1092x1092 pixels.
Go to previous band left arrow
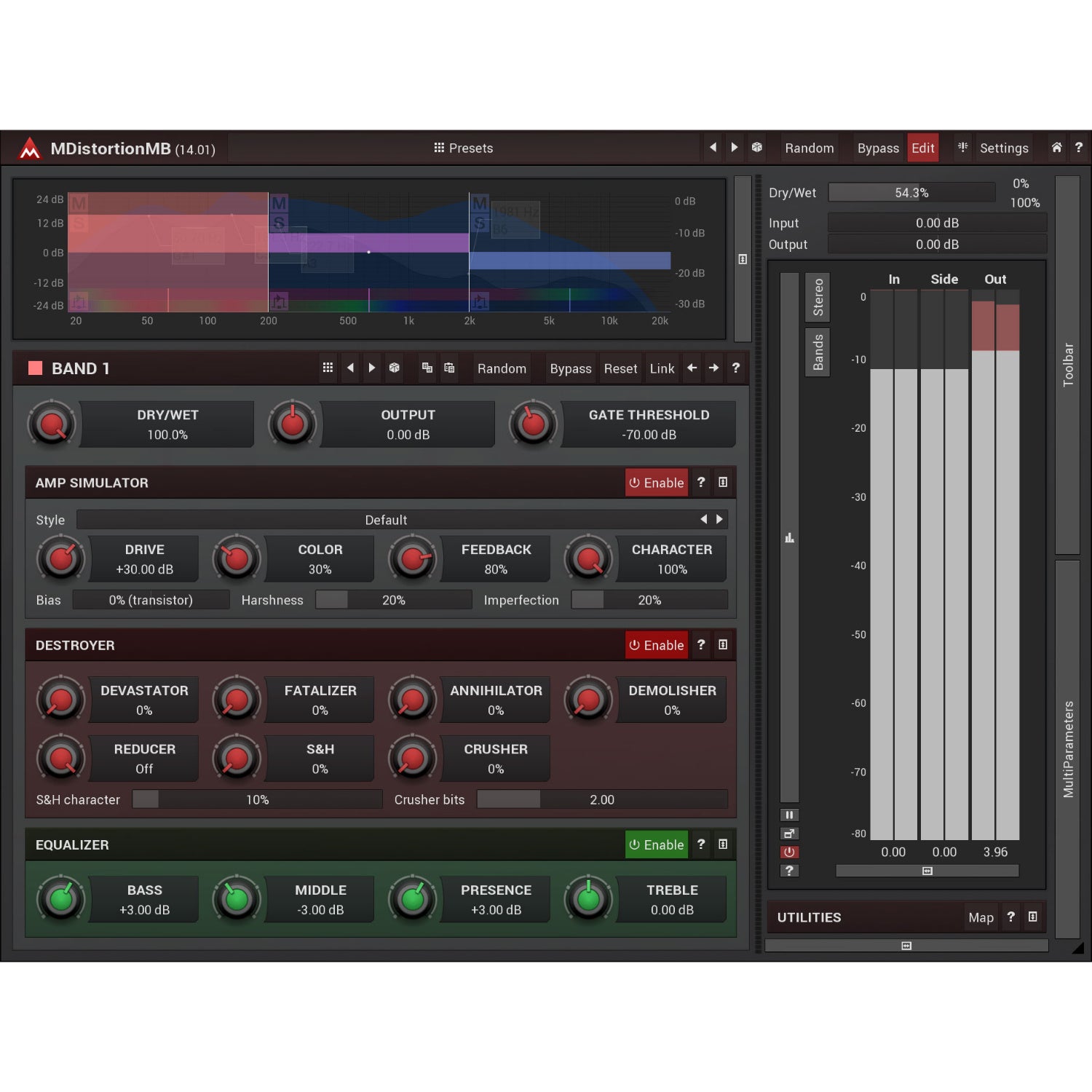(692, 368)
